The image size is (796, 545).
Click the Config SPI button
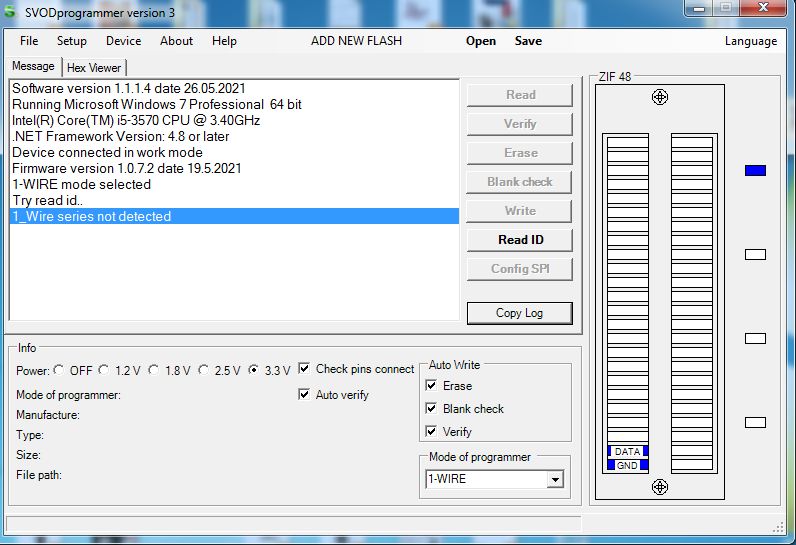[x=520, y=268]
